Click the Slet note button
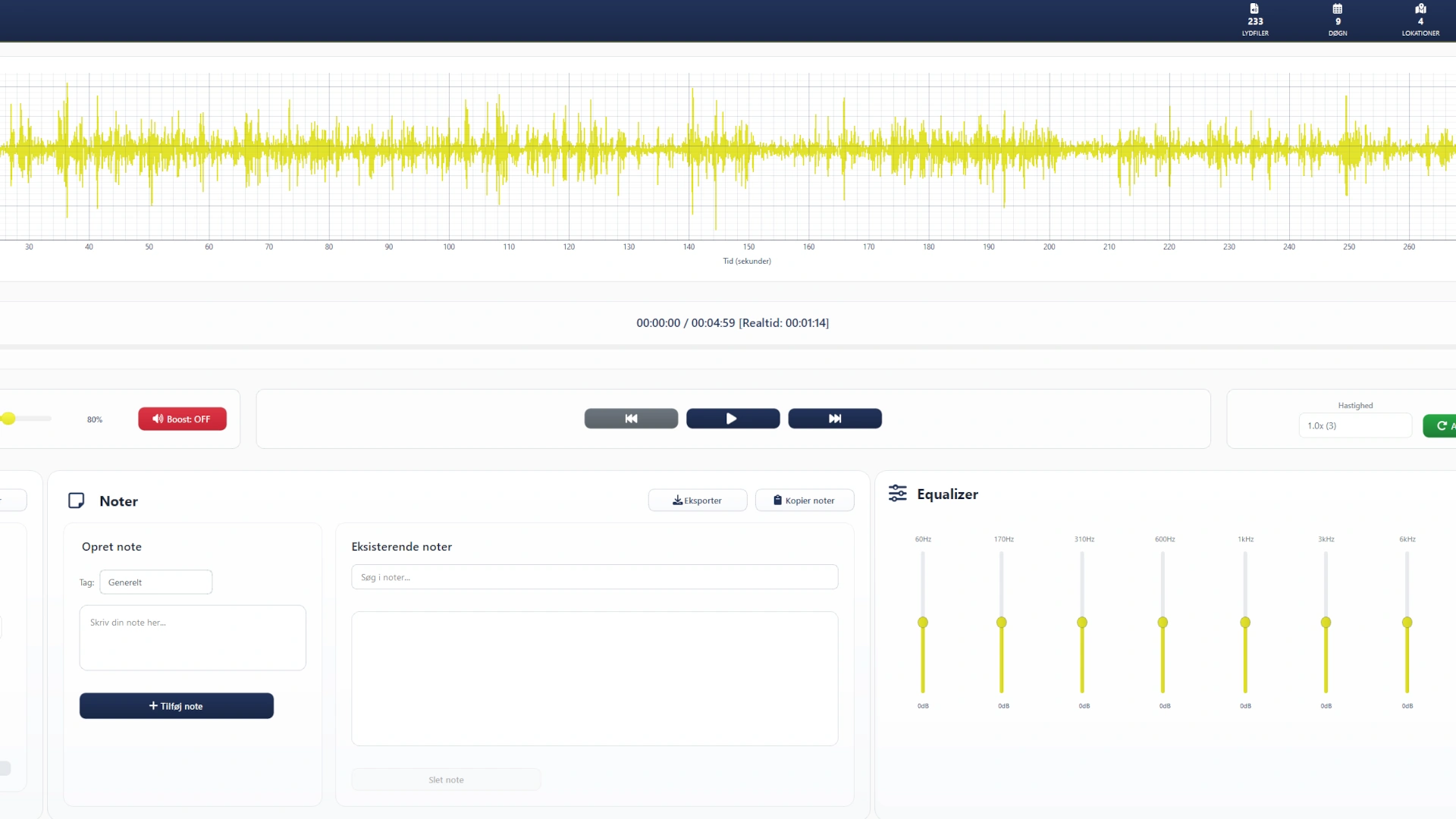Screen dimensions: 1456x819 pyautogui.click(x=445, y=779)
